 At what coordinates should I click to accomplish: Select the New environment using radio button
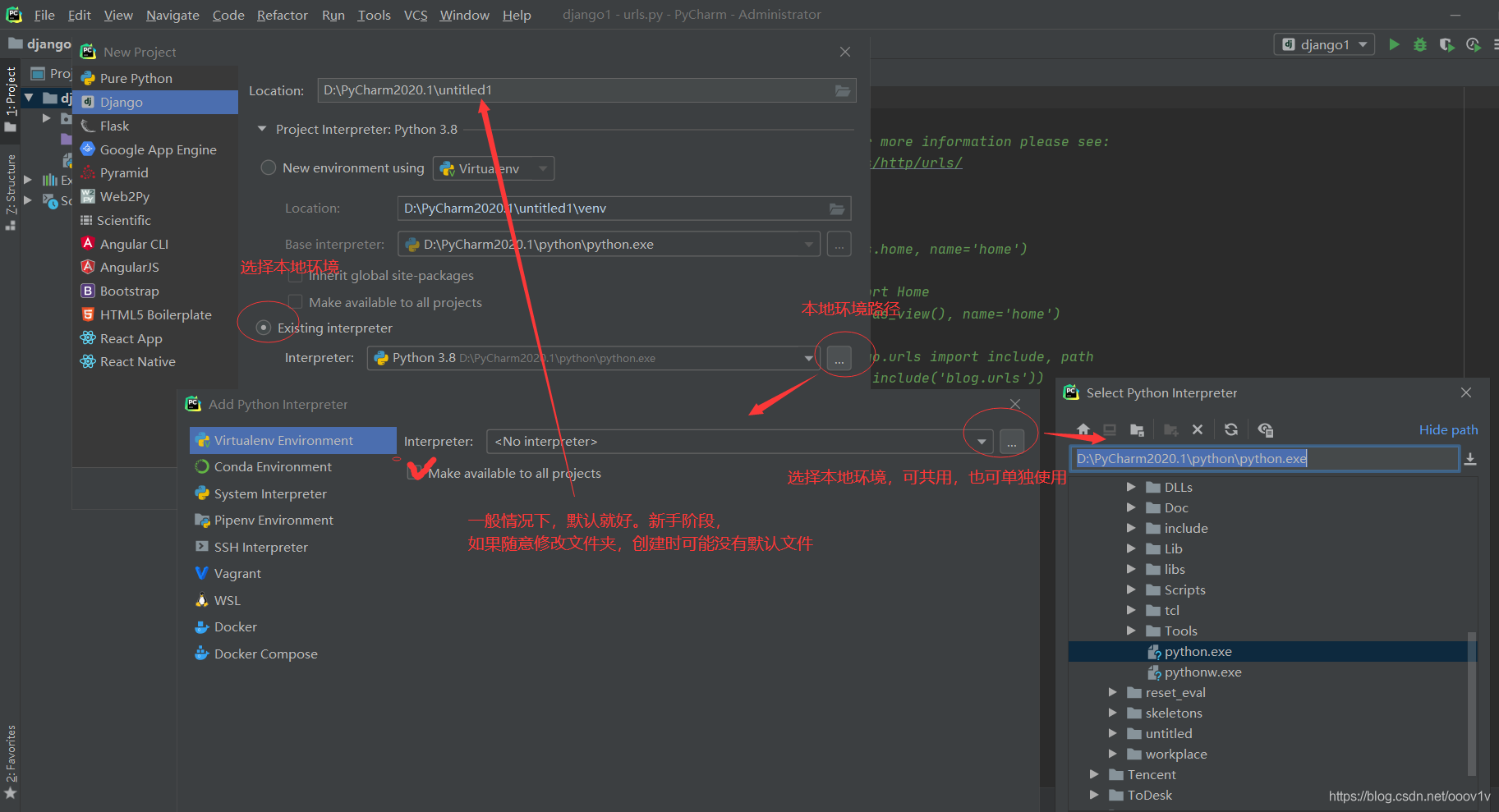tap(268, 167)
